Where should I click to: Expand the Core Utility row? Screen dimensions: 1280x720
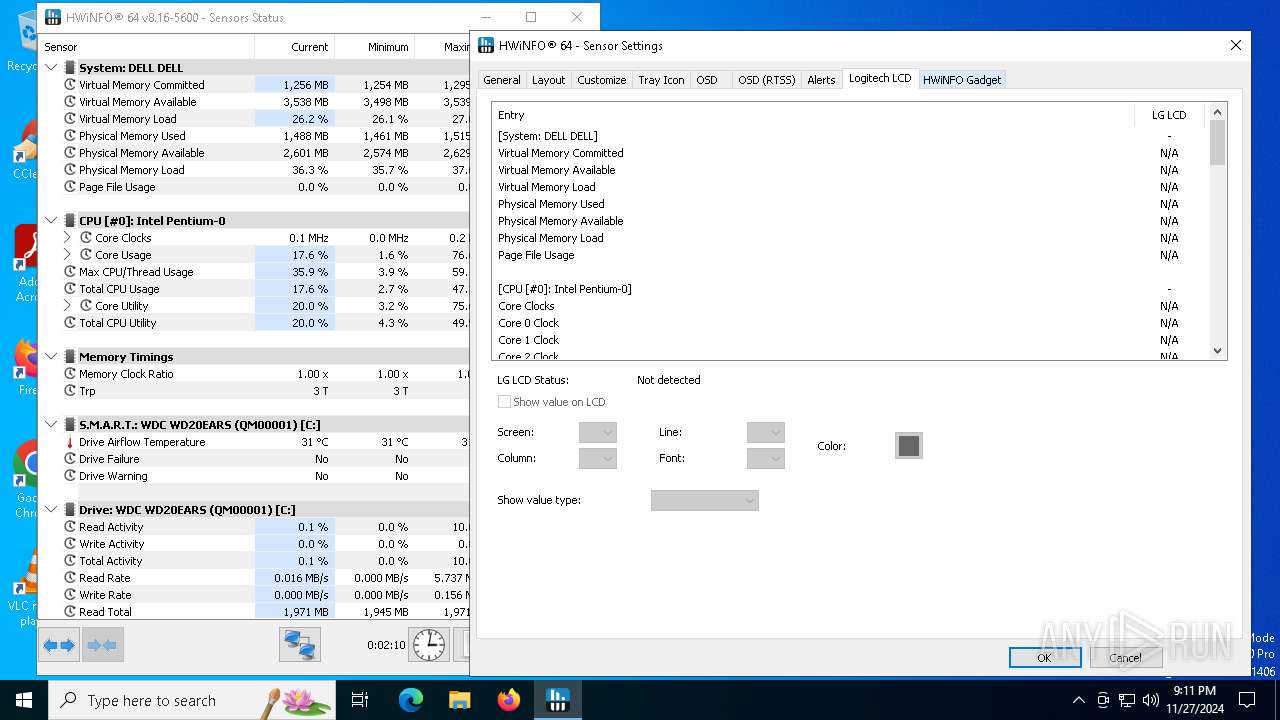(x=68, y=306)
